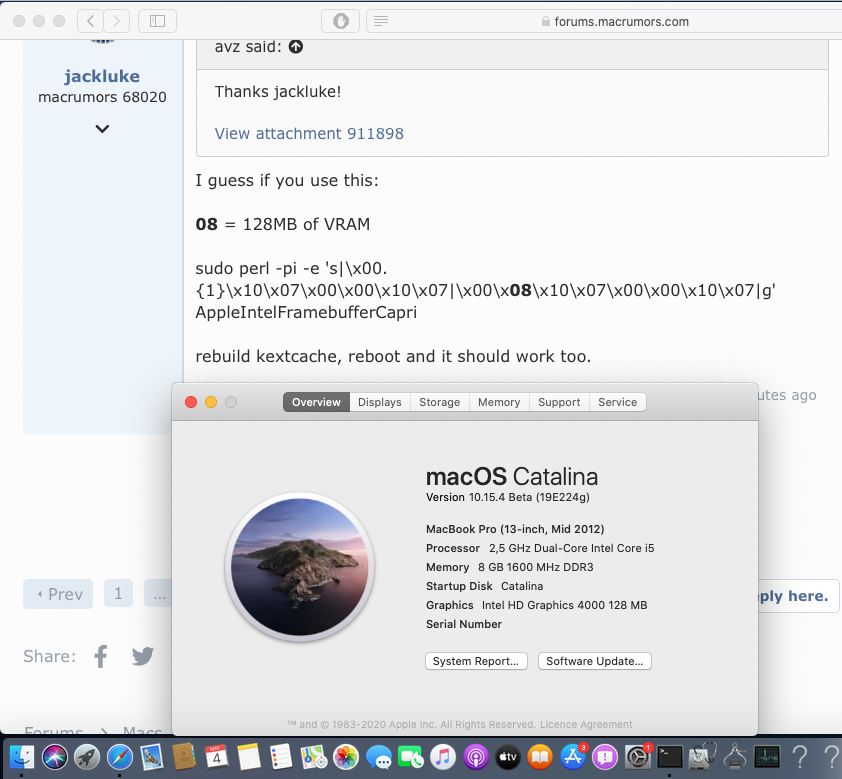
Task: Close the About This Mac window
Action: coord(191,402)
